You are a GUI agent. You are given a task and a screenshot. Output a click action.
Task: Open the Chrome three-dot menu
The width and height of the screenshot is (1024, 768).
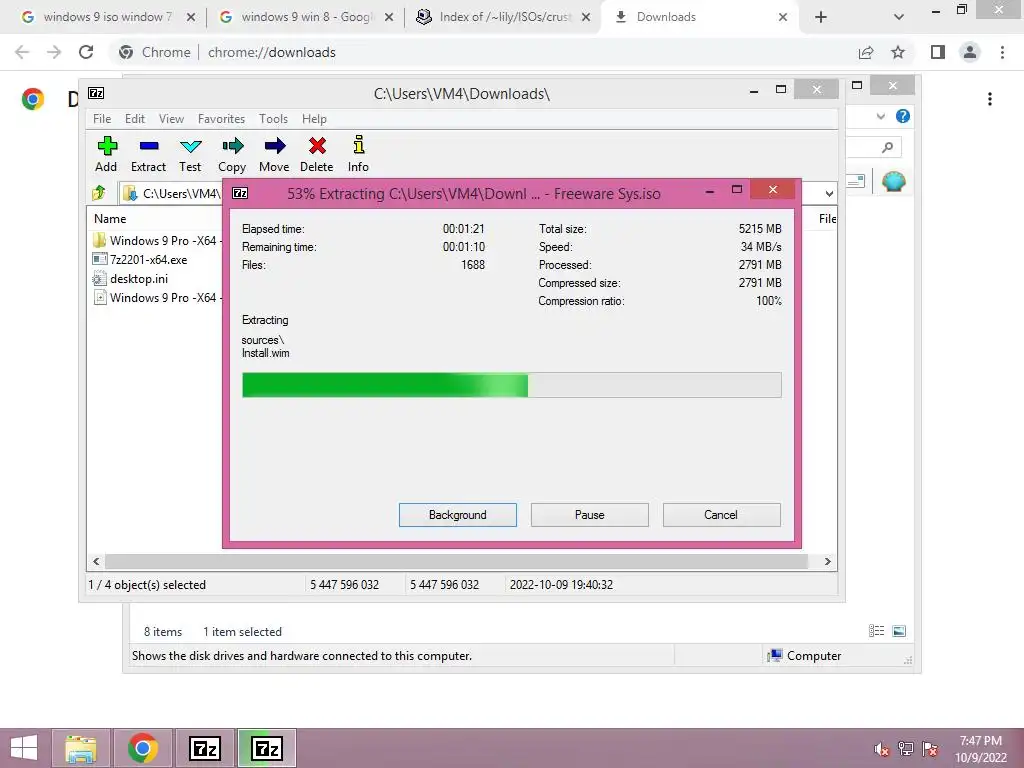point(1002,52)
